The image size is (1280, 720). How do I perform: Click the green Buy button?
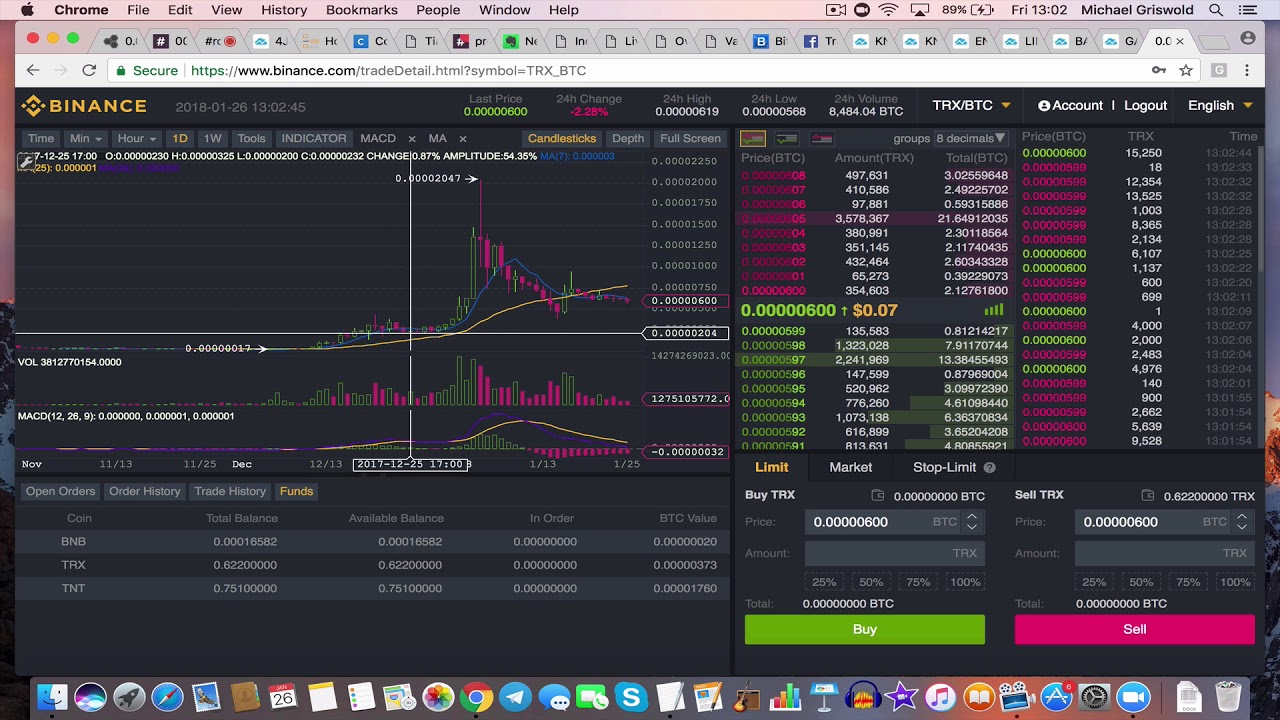(865, 629)
